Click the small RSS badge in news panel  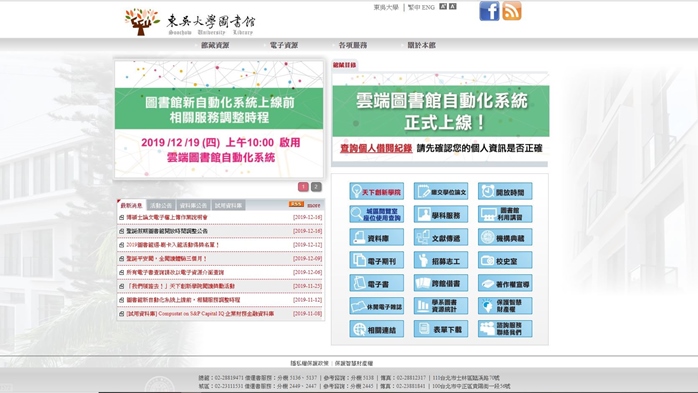[x=296, y=204]
